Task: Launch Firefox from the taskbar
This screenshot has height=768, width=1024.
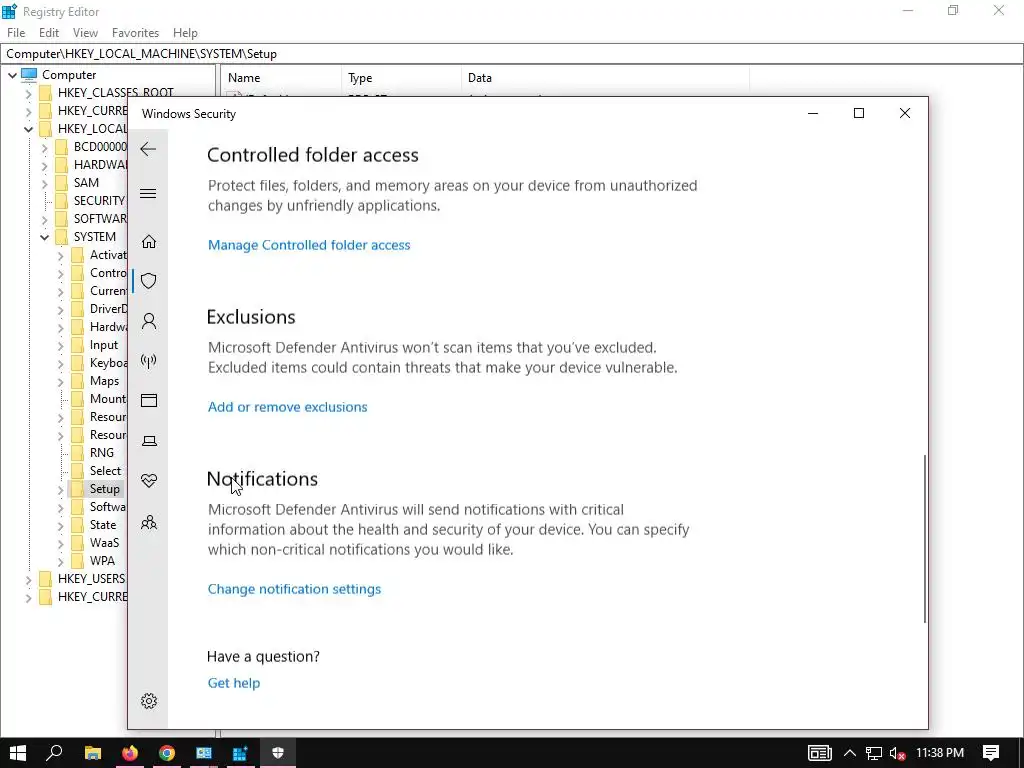Action: [130, 753]
